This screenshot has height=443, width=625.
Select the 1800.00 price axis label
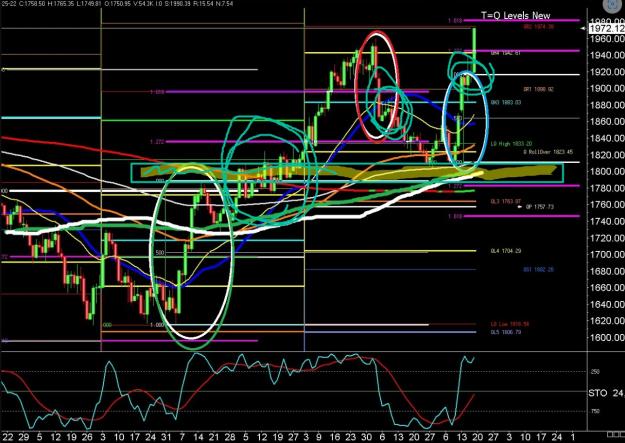607,171
